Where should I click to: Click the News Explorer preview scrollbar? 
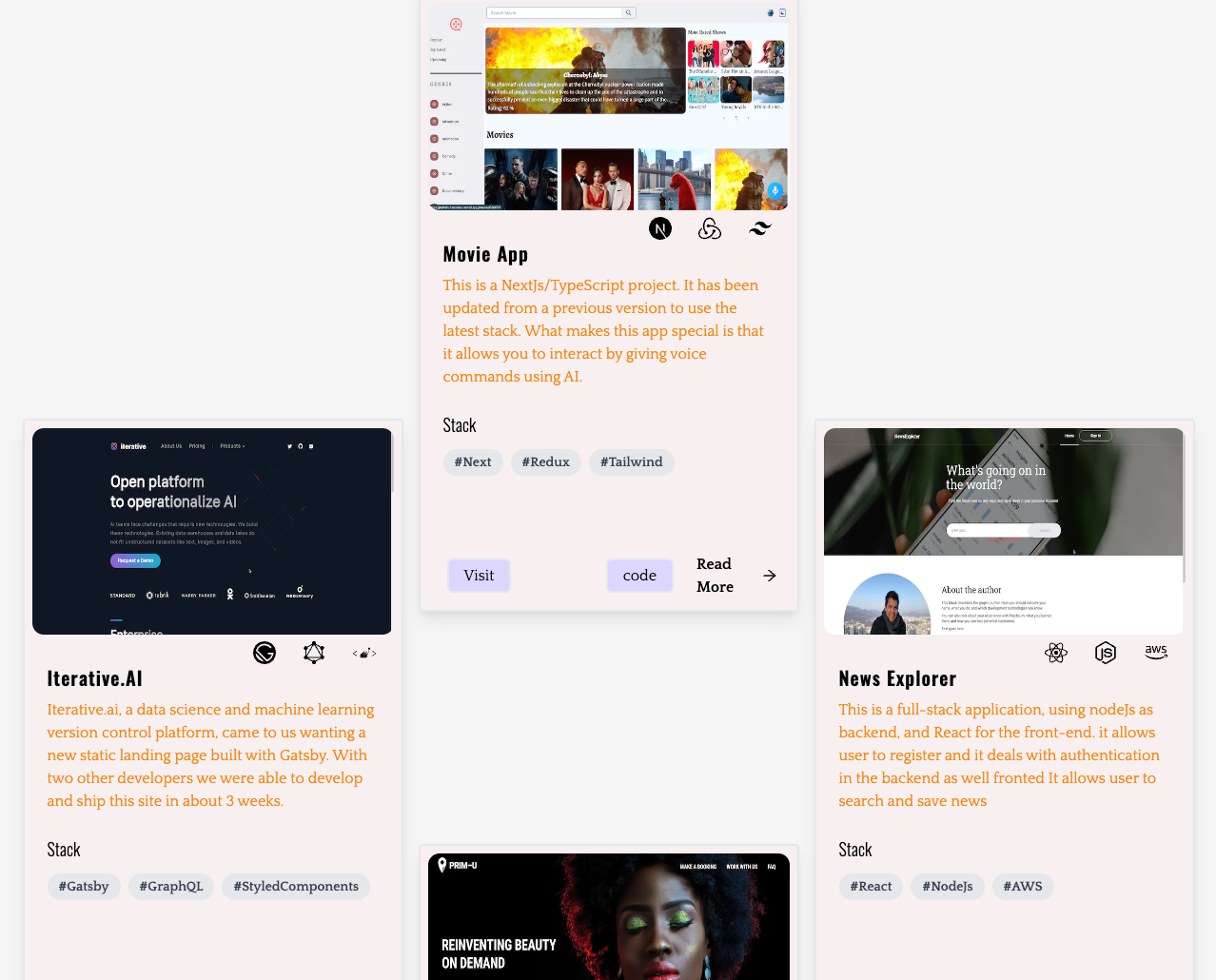(1184, 506)
